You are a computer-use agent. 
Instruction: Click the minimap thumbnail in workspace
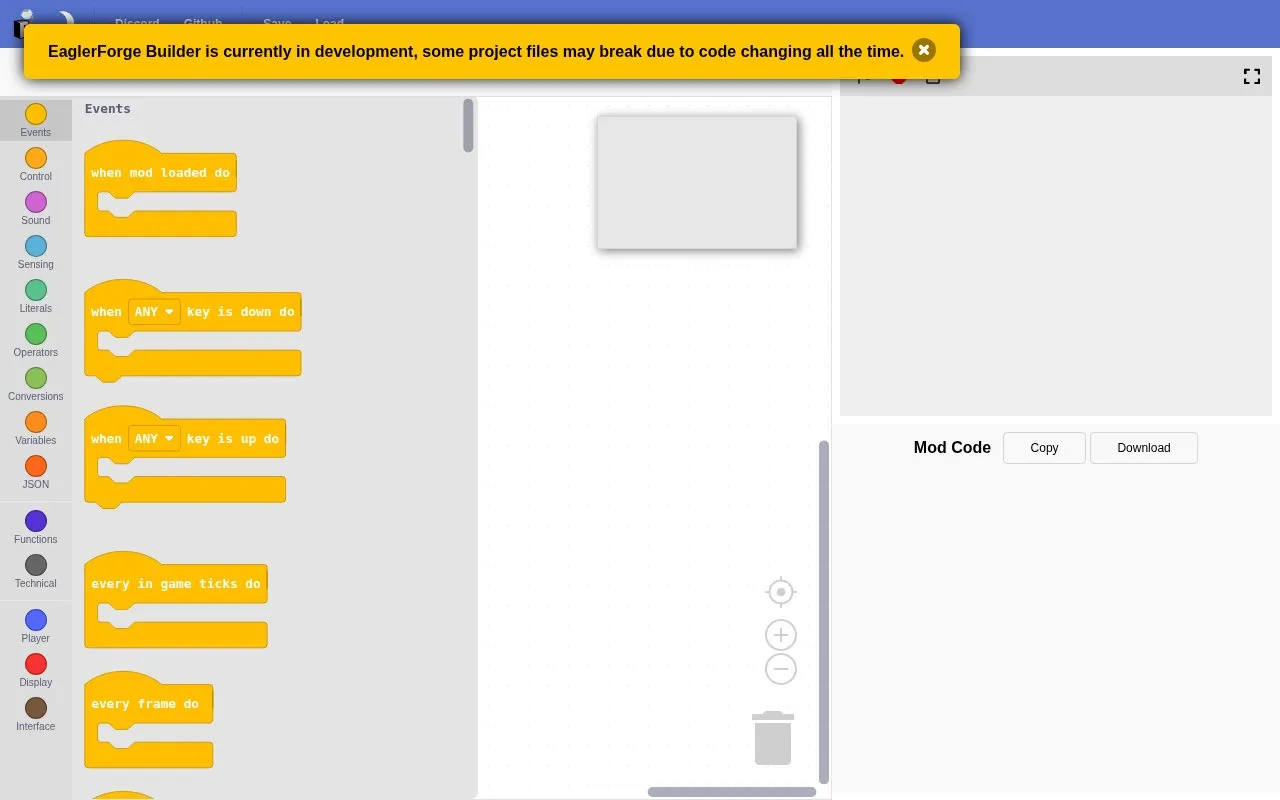[697, 182]
